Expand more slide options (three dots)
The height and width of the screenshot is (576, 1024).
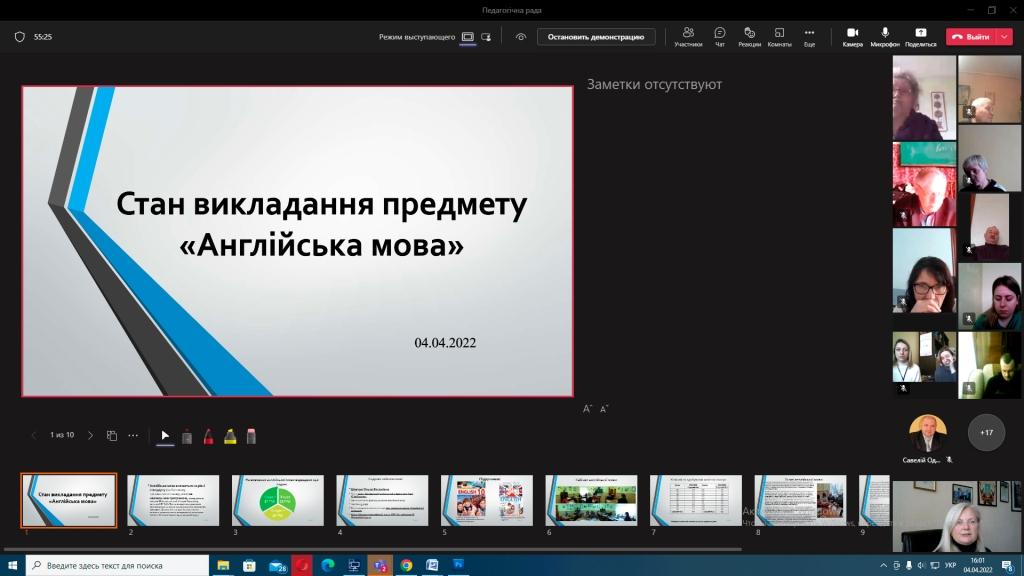(133, 436)
